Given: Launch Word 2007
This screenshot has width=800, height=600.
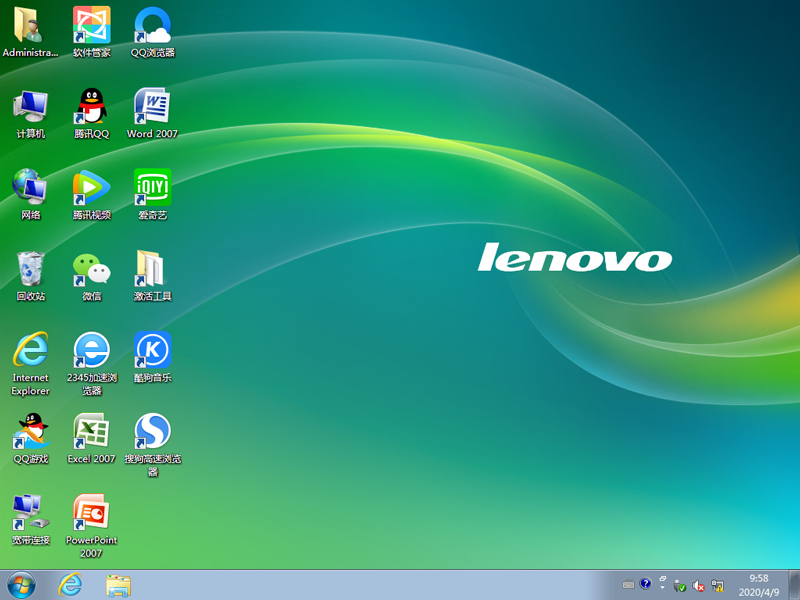Looking at the screenshot, I should pyautogui.click(x=152, y=105).
